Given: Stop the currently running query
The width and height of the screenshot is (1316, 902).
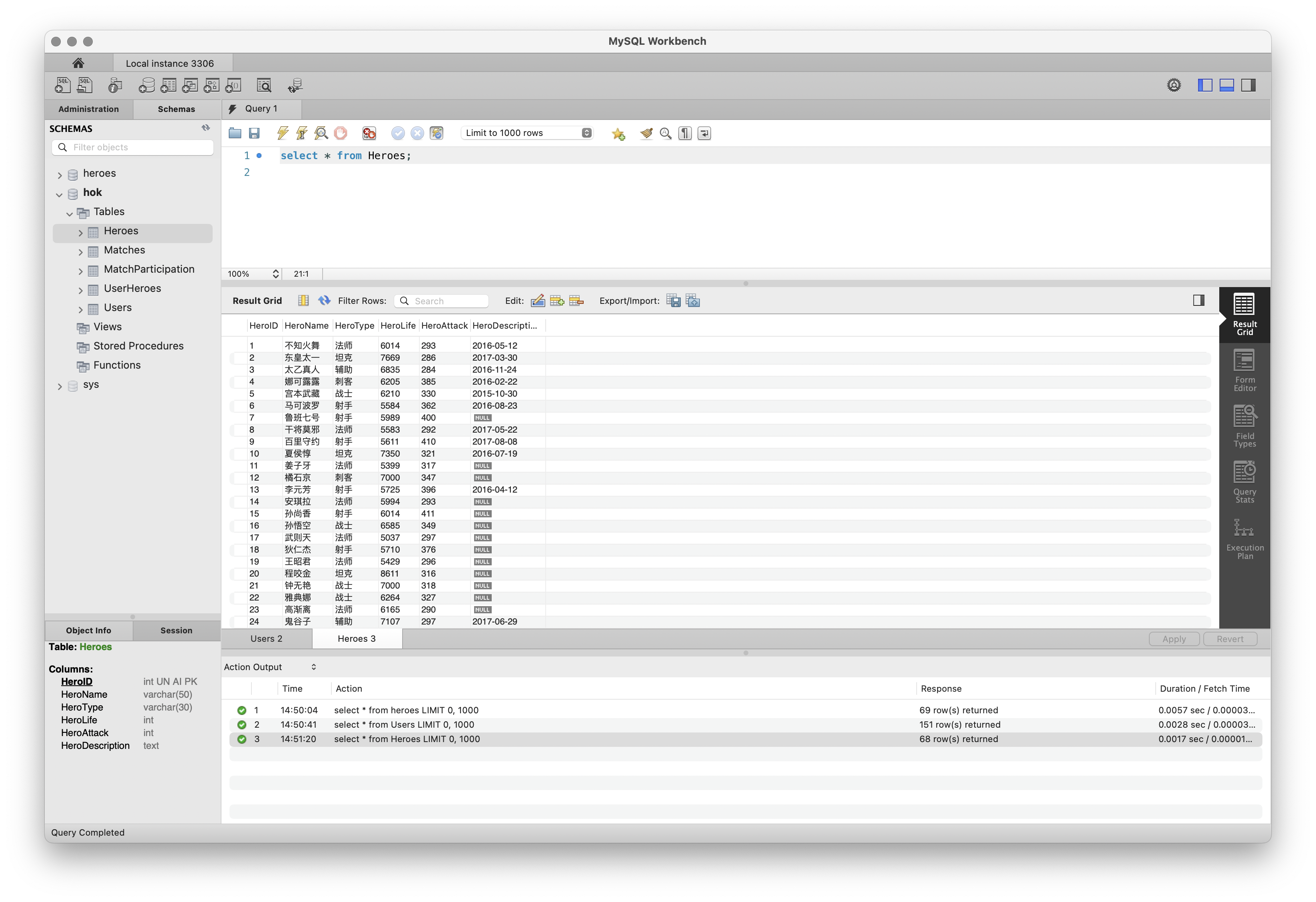Looking at the screenshot, I should pos(340,133).
